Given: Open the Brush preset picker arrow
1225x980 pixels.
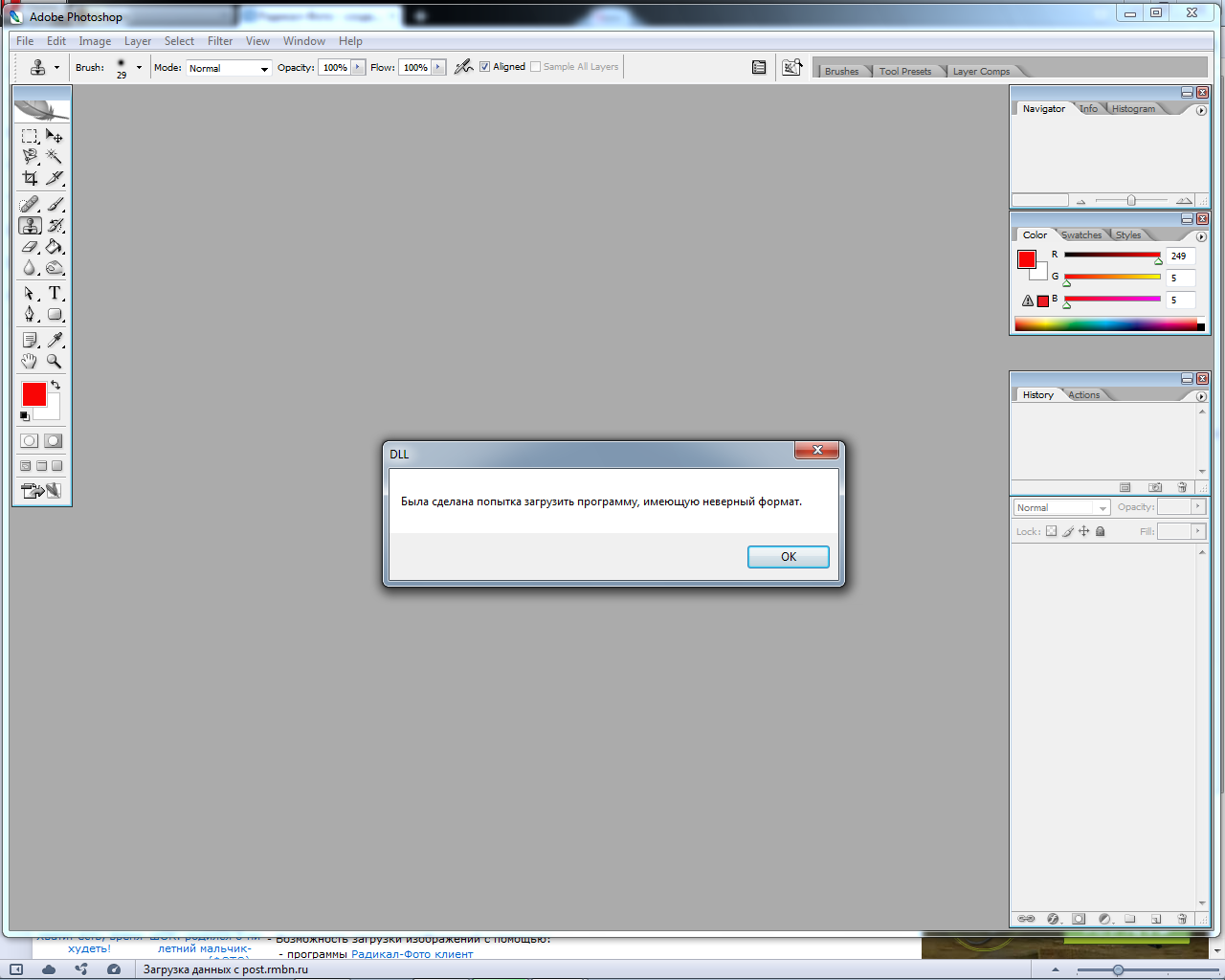Looking at the screenshot, I should pos(139,68).
